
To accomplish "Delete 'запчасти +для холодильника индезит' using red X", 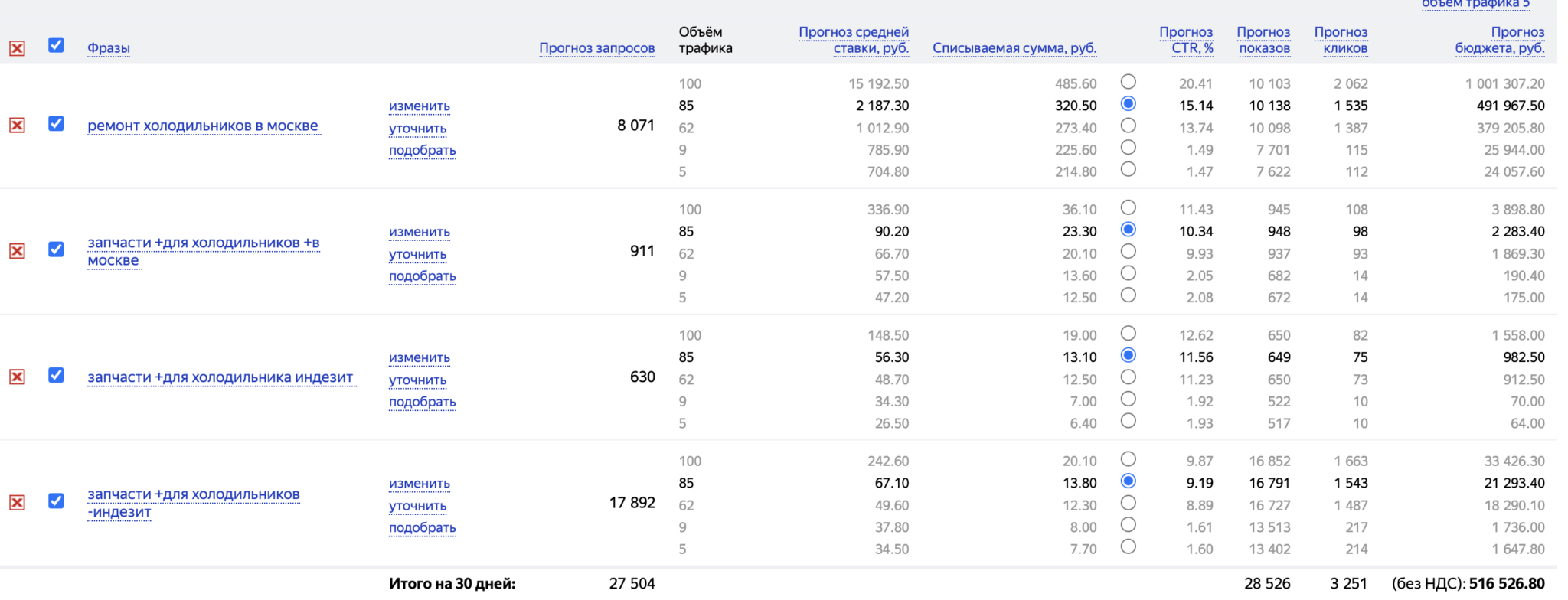I will coord(17,377).
